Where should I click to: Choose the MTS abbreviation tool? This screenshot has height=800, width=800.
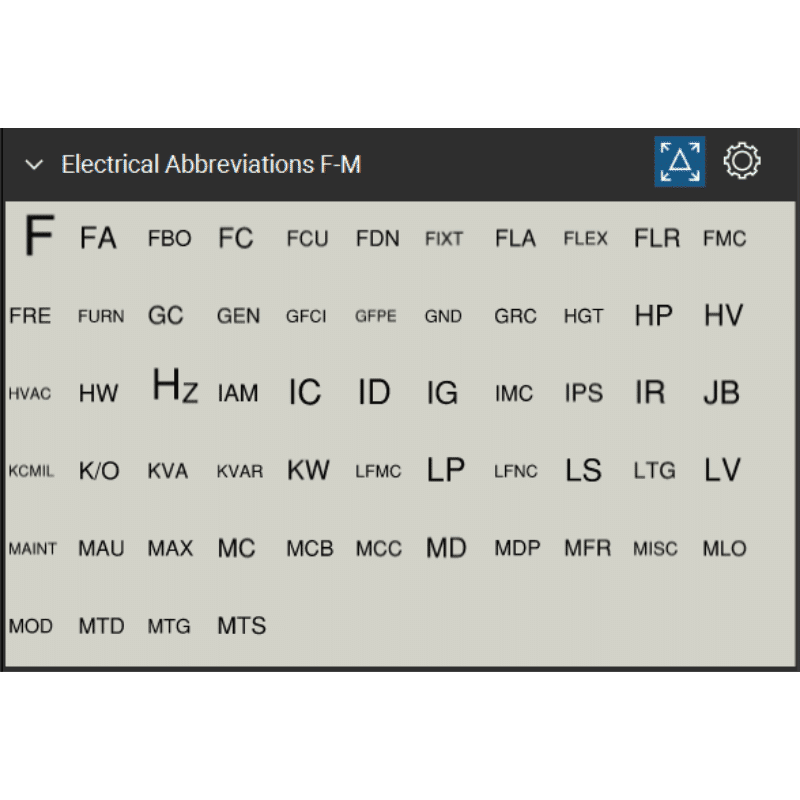pos(242,627)
